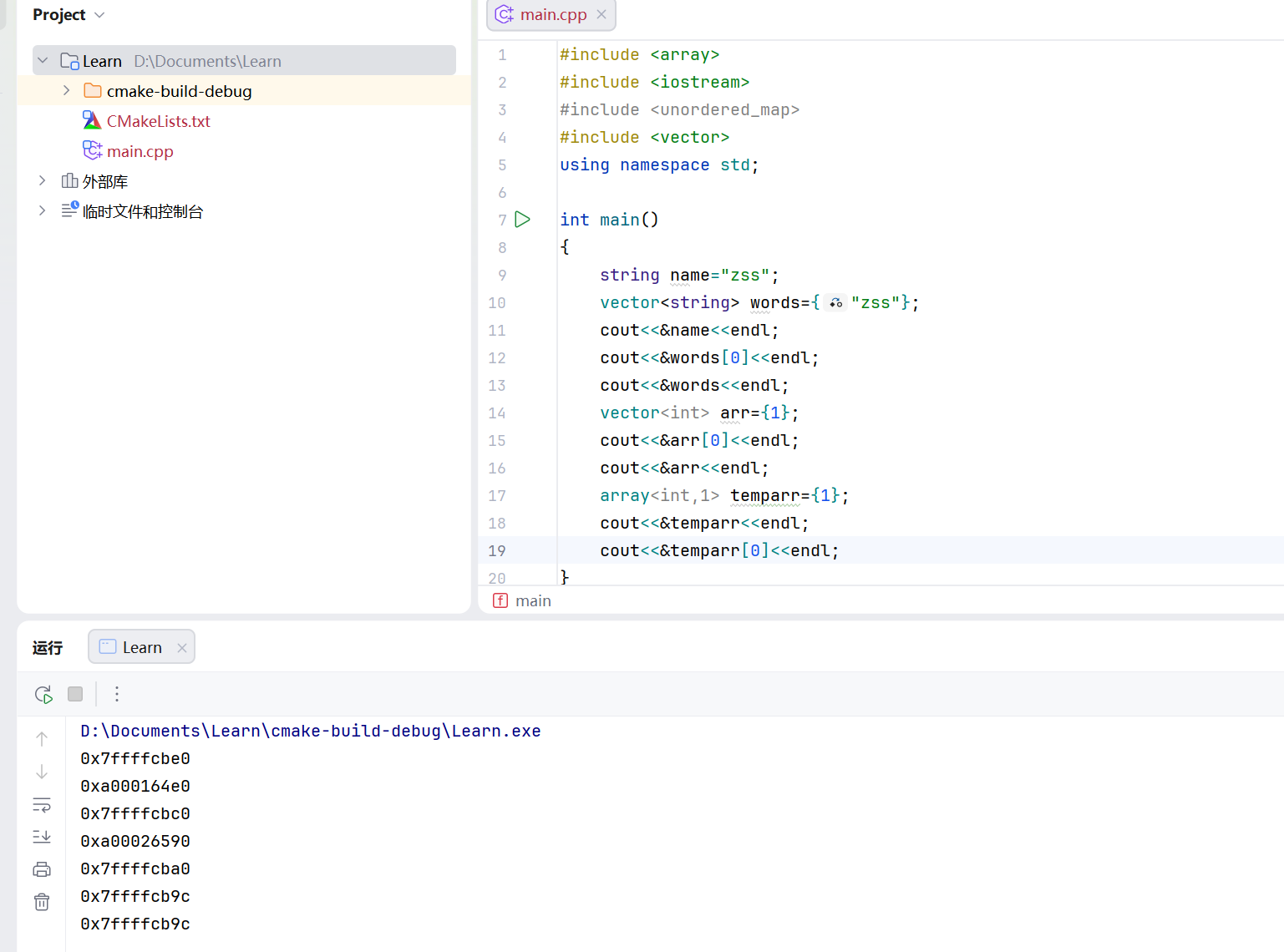
Task: Stop the running process
Action: point(75,694)
